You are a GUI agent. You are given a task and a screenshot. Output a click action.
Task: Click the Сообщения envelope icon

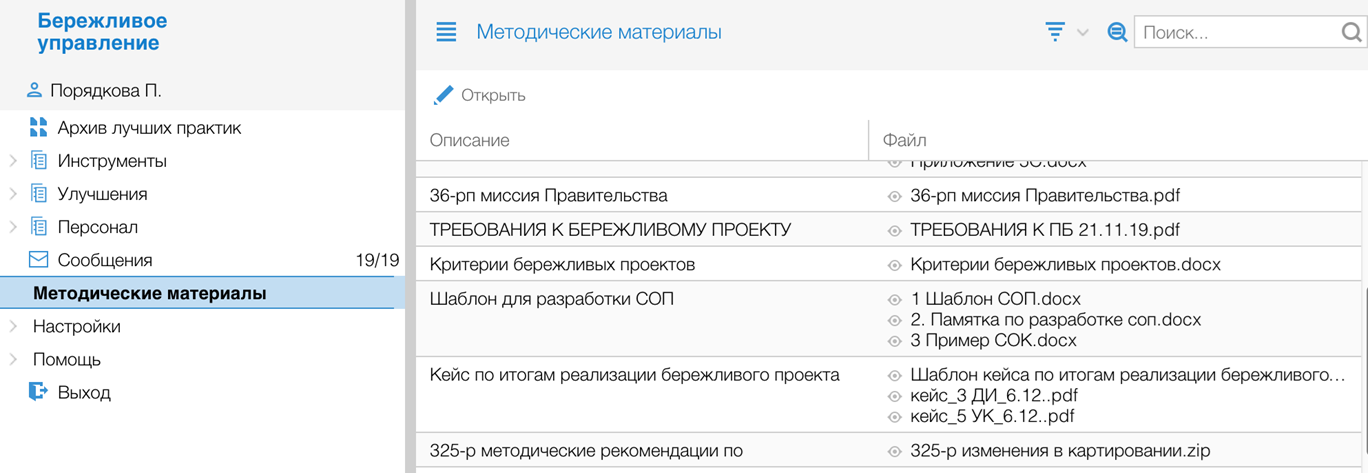[39, 260]
